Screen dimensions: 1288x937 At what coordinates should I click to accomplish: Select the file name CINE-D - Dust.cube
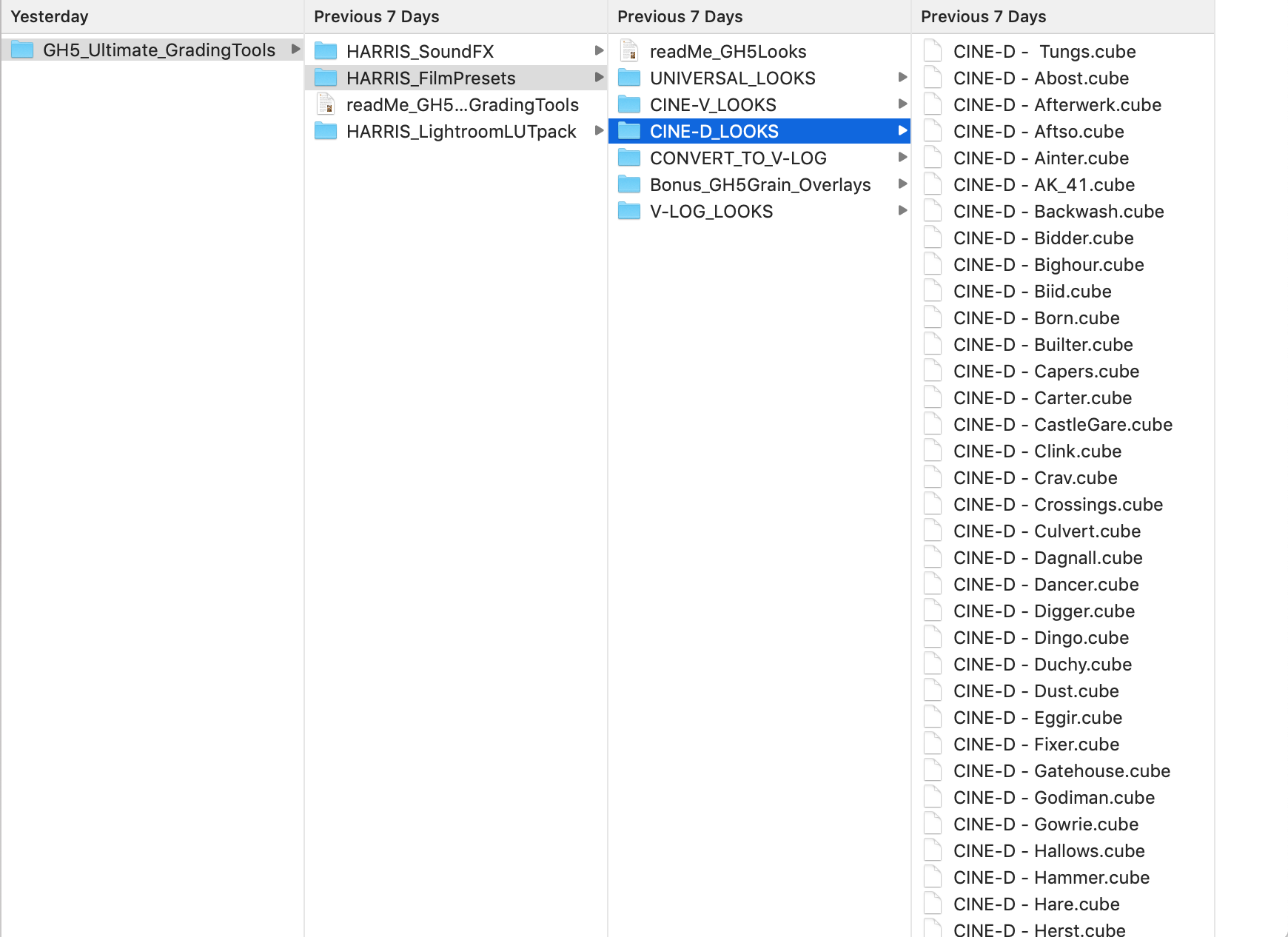[x=1036, y=691]
